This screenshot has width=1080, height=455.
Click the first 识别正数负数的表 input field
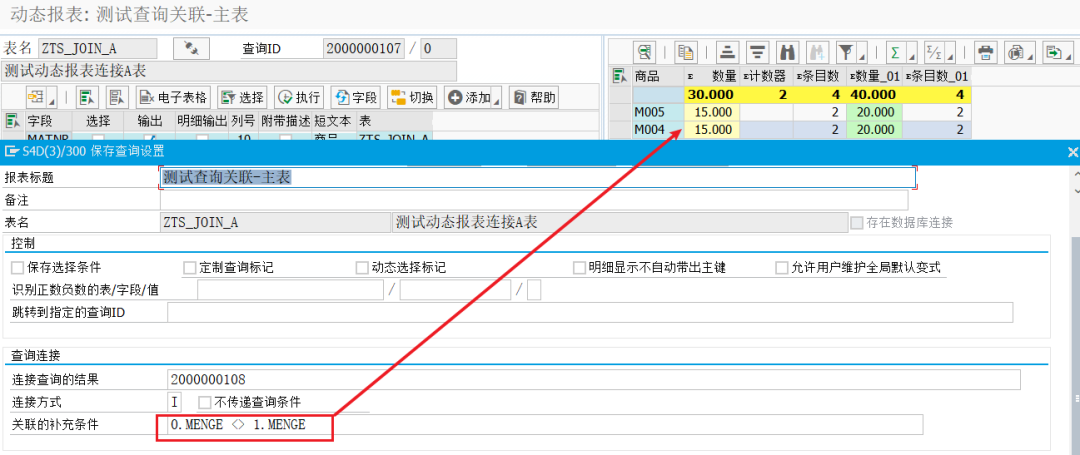click(x=290, y=290)
